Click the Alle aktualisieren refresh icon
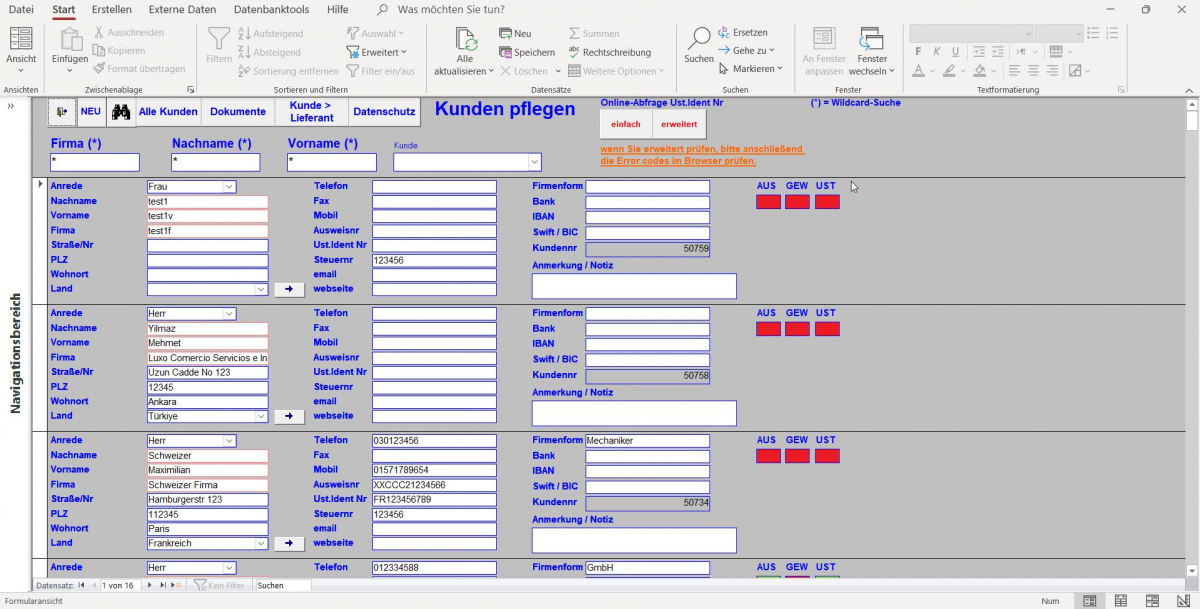The width and height of the screenshot is (1200, 609). [465, 40]
